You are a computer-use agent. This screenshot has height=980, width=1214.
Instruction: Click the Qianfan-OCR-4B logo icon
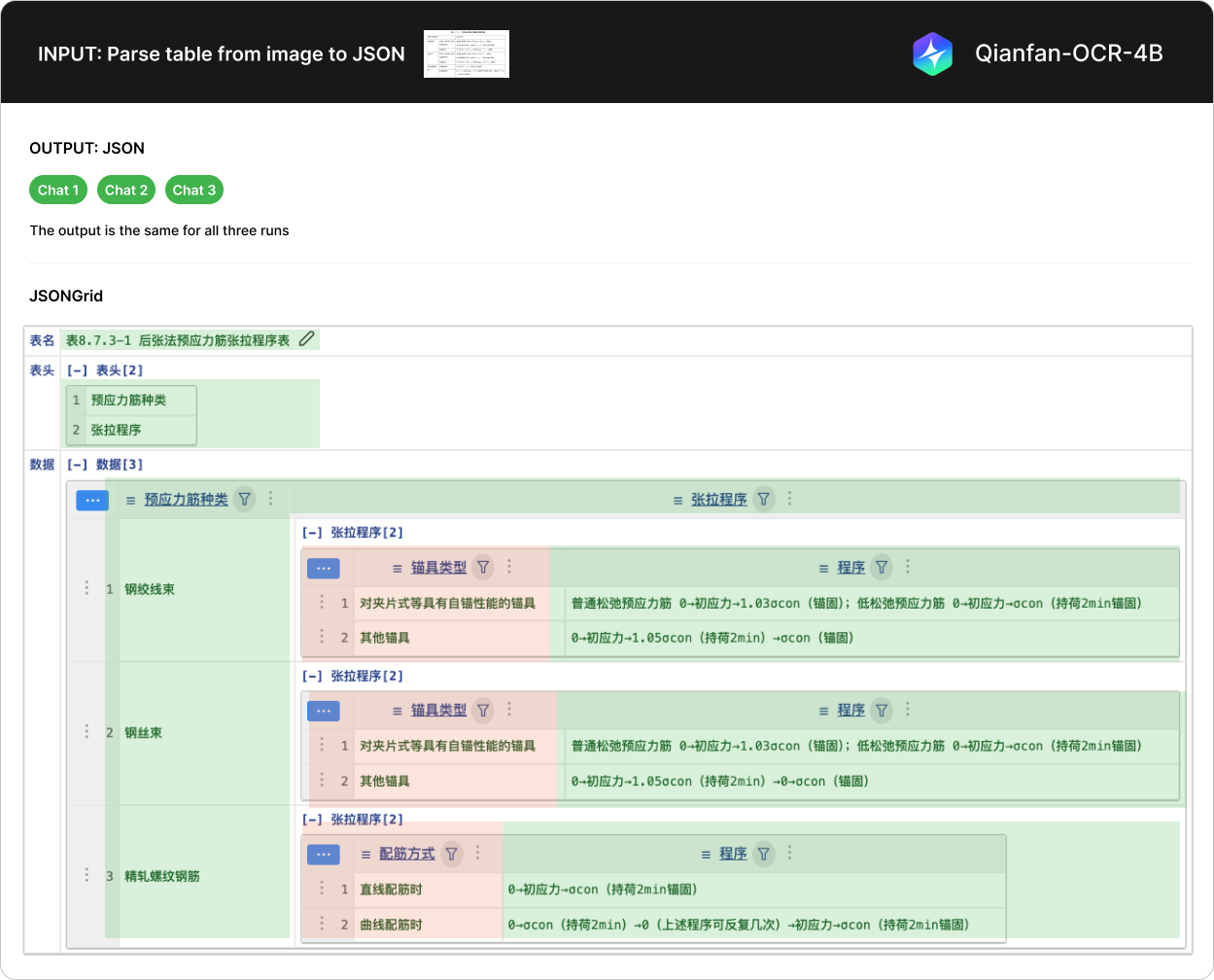pyautogui.click(x=932, y=53)
